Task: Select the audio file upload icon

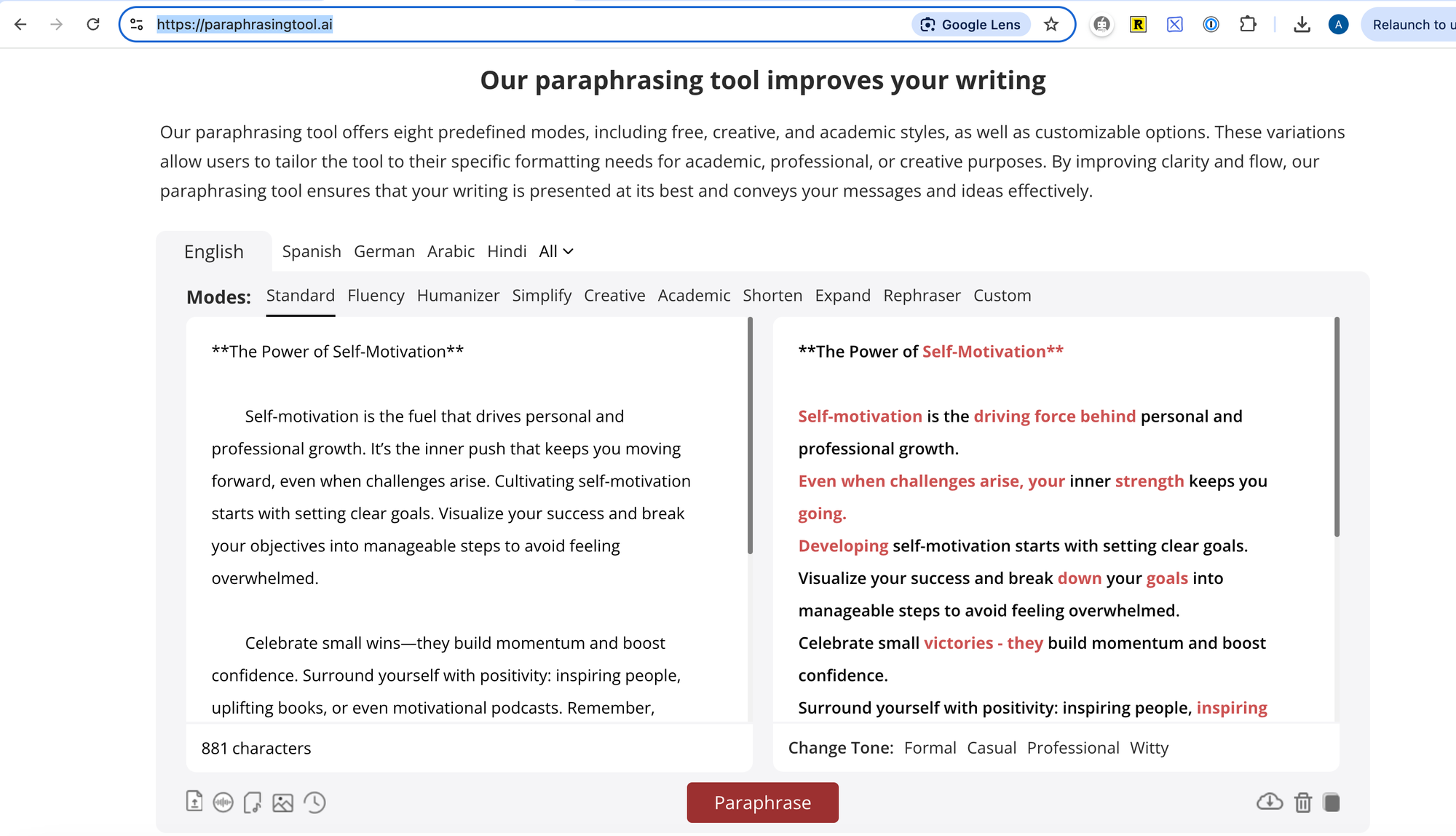Action: point(253,803)
